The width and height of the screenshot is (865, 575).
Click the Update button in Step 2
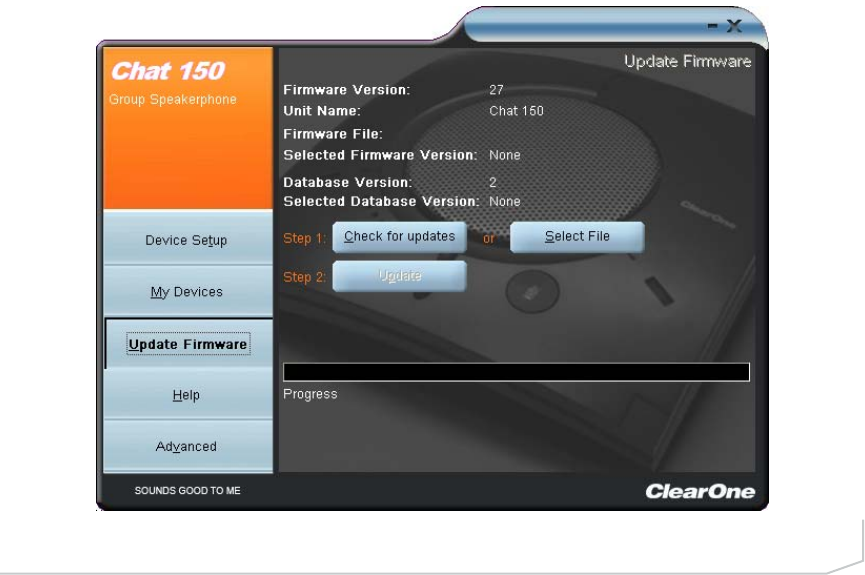(x=399, y=275)
